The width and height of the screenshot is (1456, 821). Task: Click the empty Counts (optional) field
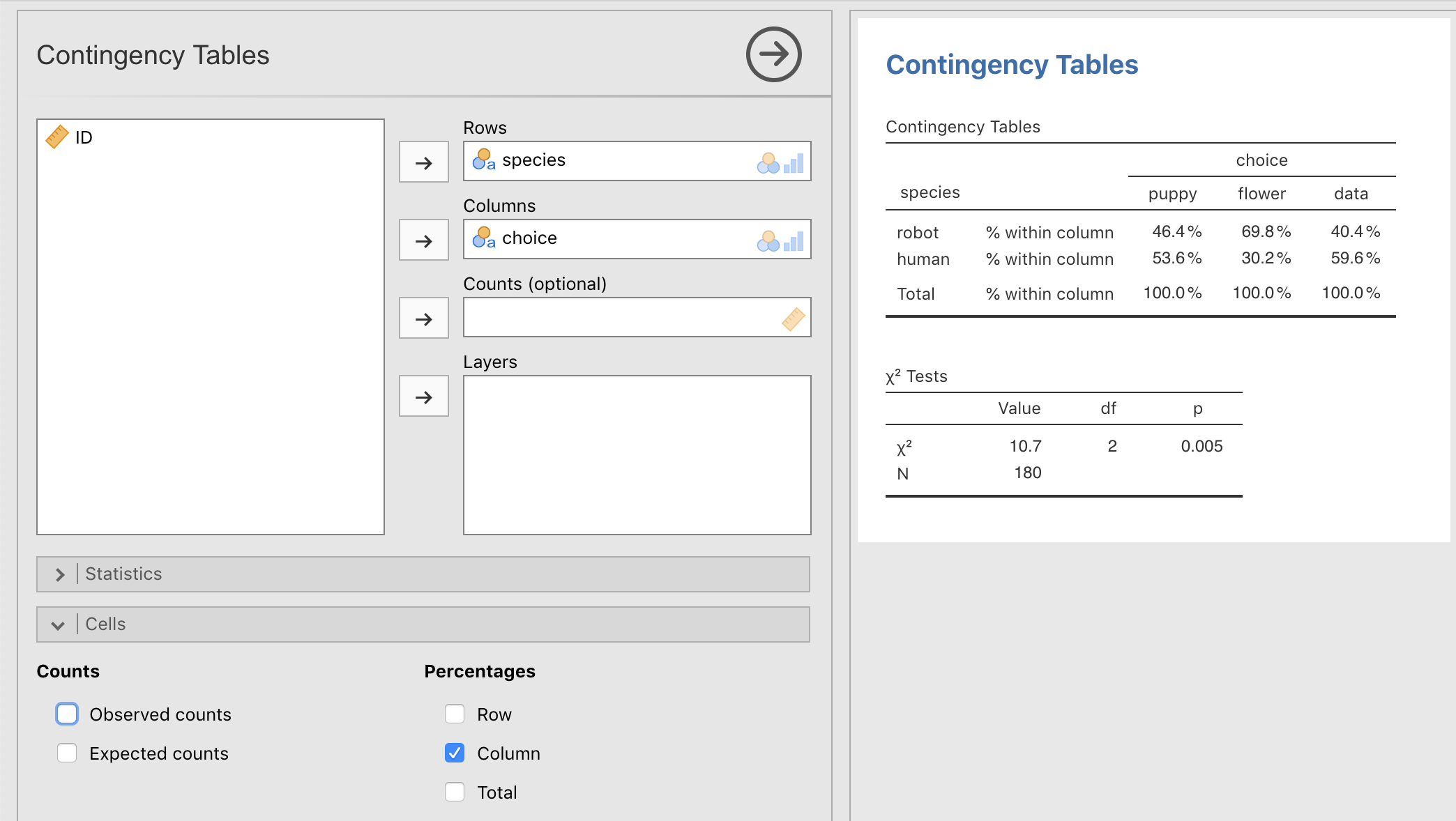pyautogui.click(x=637, y=318)
